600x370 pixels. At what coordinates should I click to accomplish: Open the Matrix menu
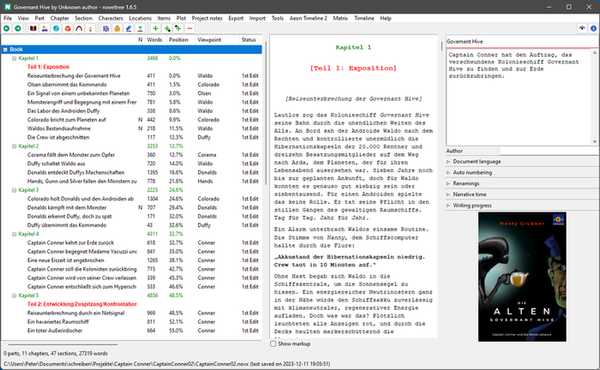340,18
